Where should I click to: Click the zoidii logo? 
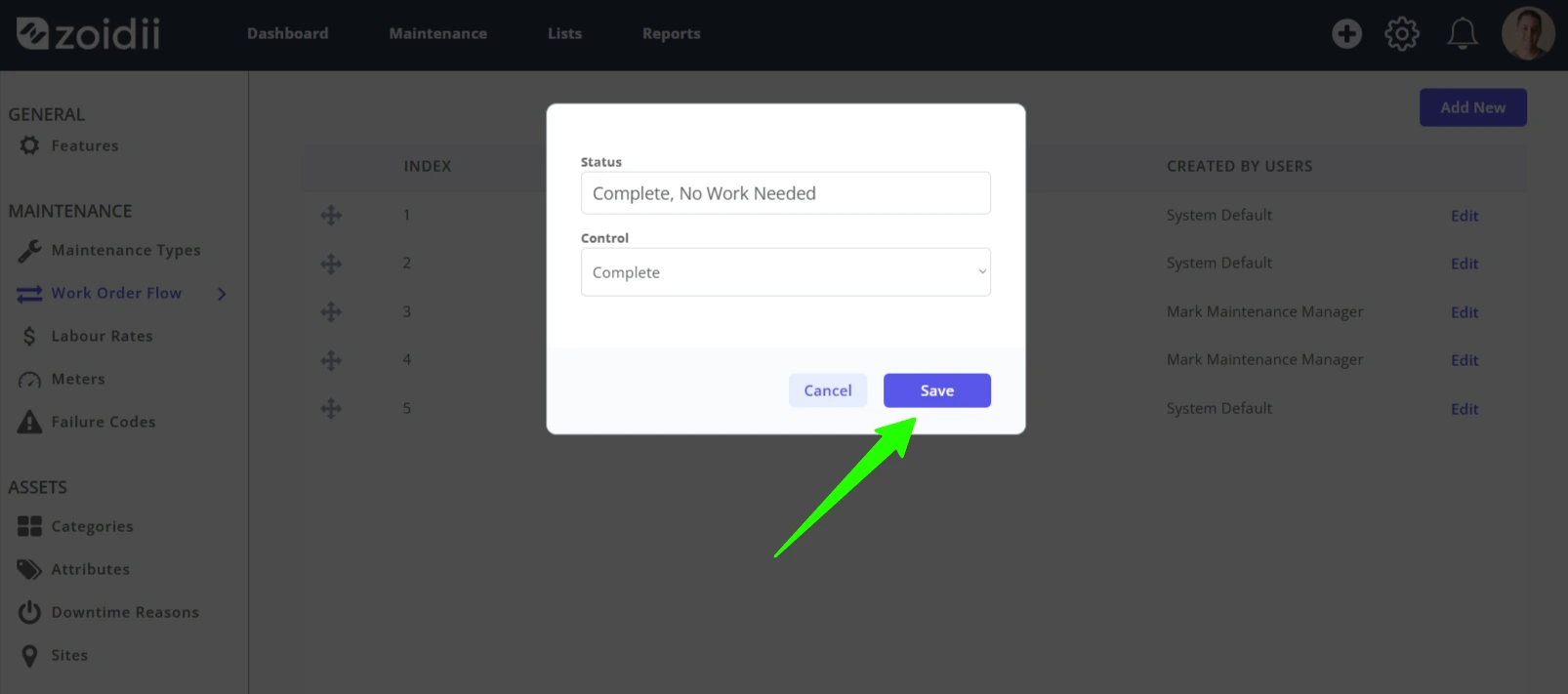(x=88, y=34)
